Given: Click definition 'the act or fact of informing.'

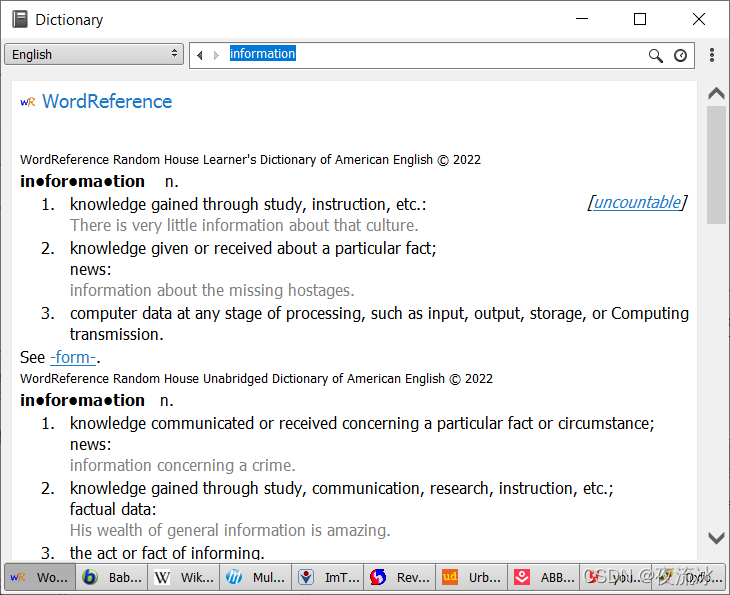Looking at the screenshot, I should pos(167,553).
